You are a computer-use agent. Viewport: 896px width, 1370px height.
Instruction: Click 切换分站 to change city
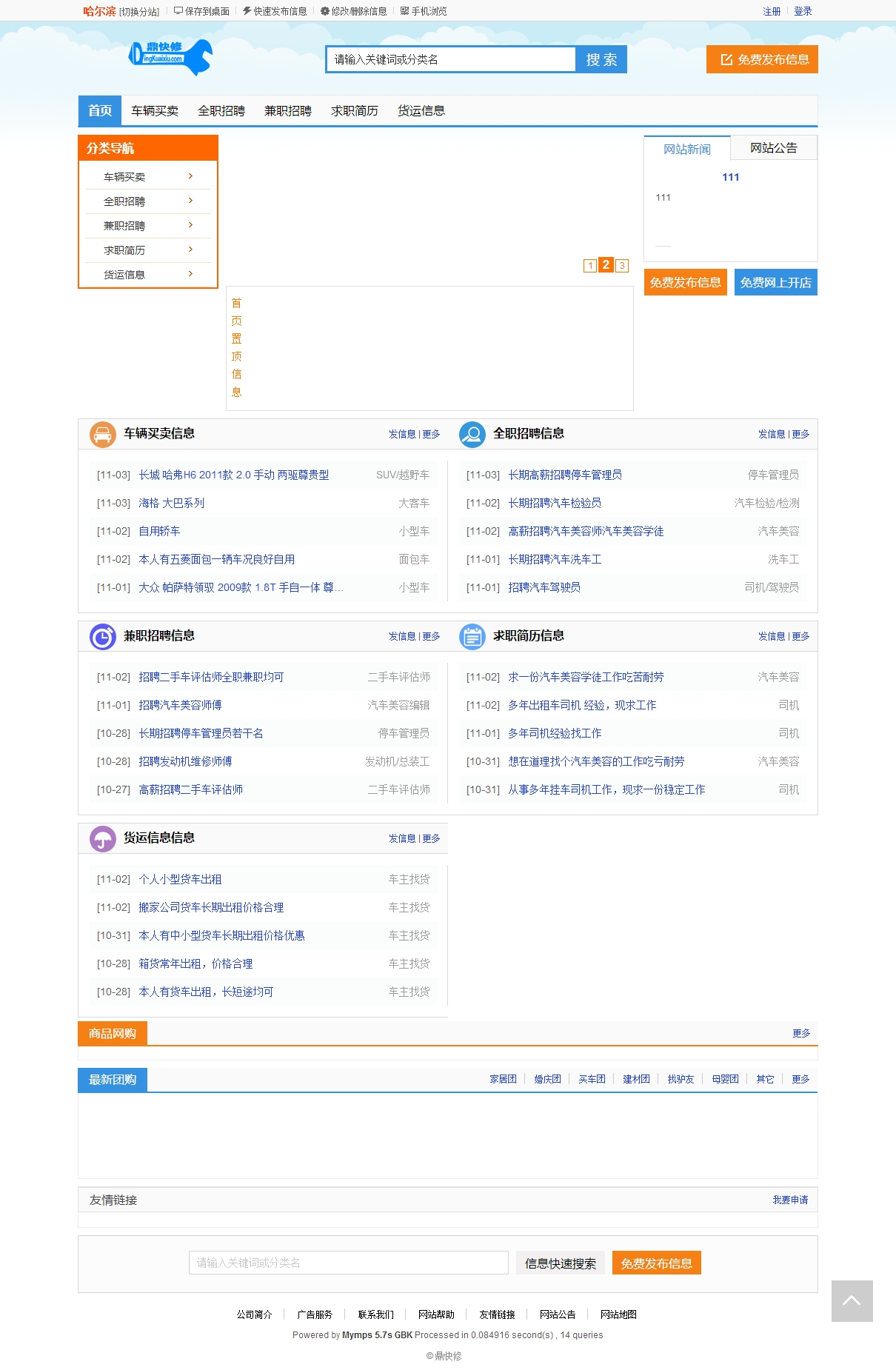pyautogui.click(x=139, y=12)
